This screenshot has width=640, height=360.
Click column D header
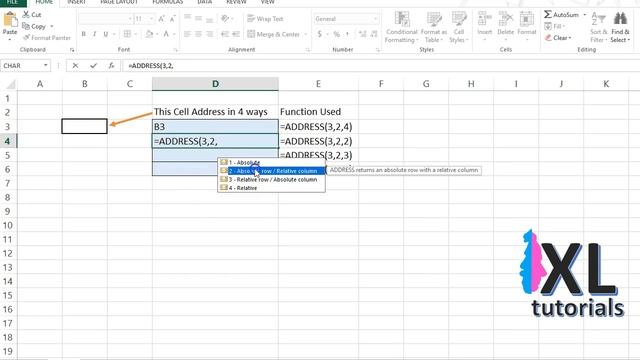click(215, 84)
